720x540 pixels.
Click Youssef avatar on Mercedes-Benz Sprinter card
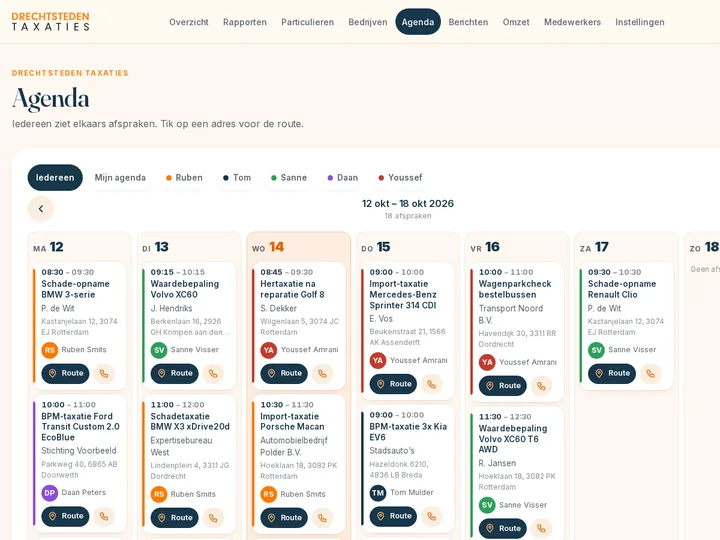(x=378, y=360)
